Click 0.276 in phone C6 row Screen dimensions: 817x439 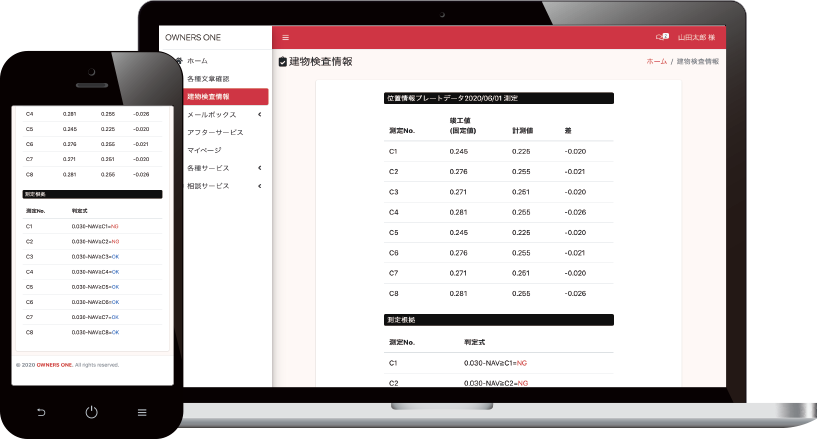coord(69,144)
